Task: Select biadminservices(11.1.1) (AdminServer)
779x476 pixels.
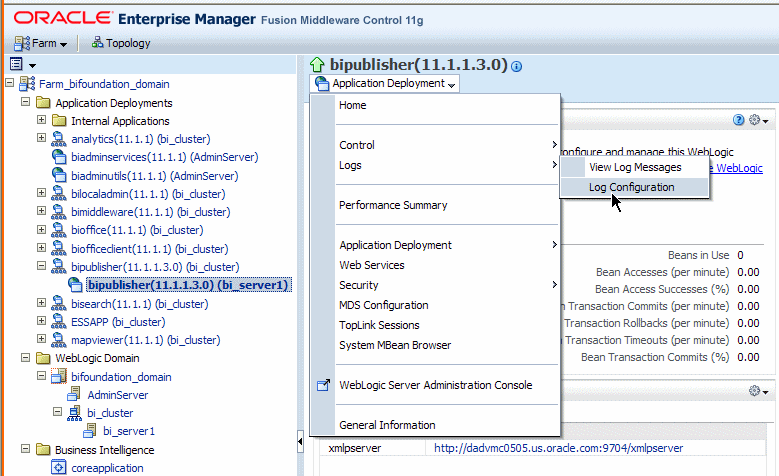Action: 164,158
